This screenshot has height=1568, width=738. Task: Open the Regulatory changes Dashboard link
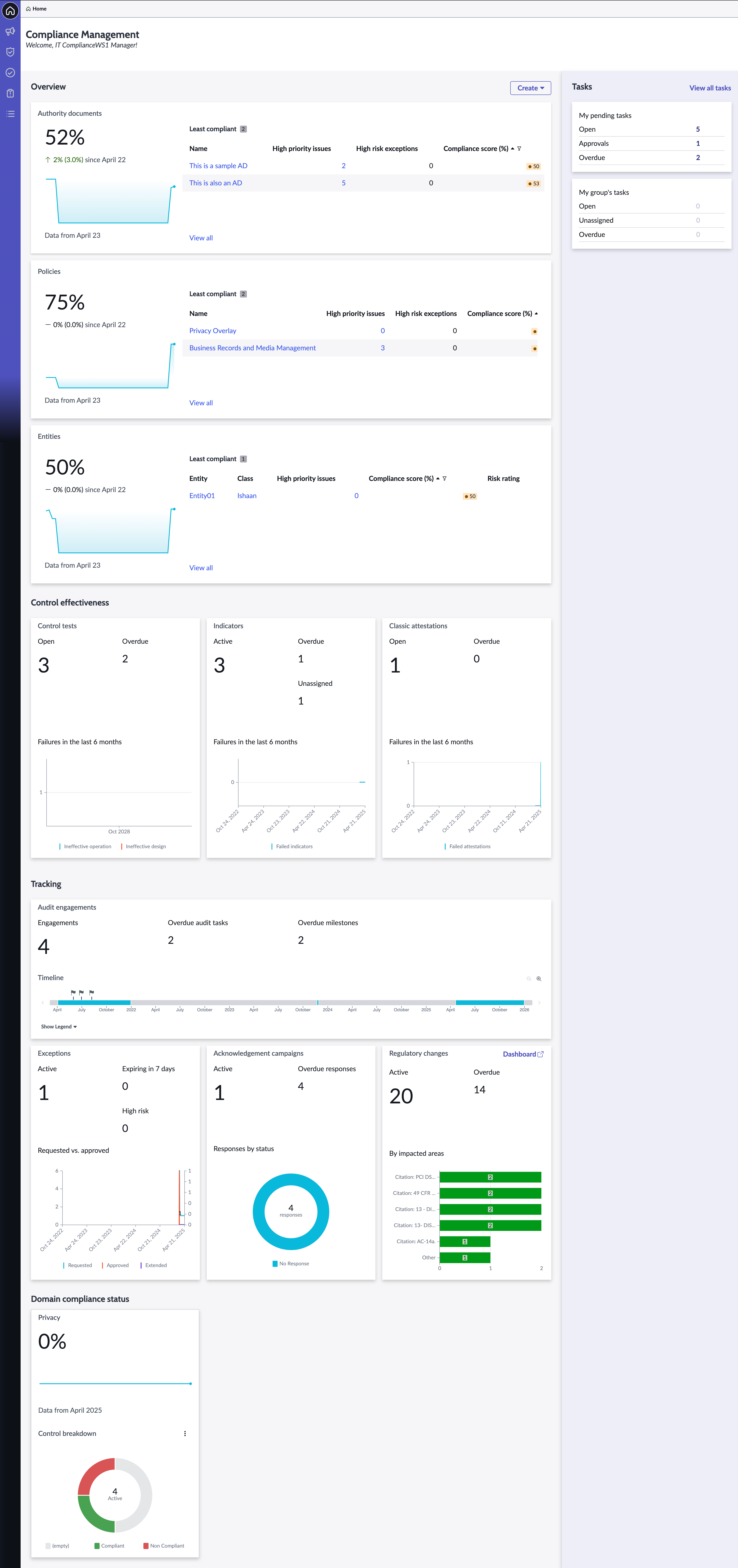[x=523, y=1054]
